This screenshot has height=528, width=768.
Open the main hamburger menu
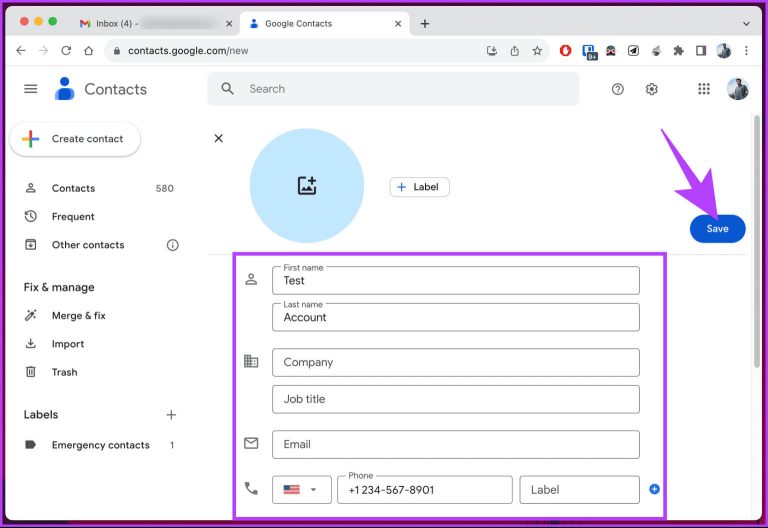(x=31, y=89)
